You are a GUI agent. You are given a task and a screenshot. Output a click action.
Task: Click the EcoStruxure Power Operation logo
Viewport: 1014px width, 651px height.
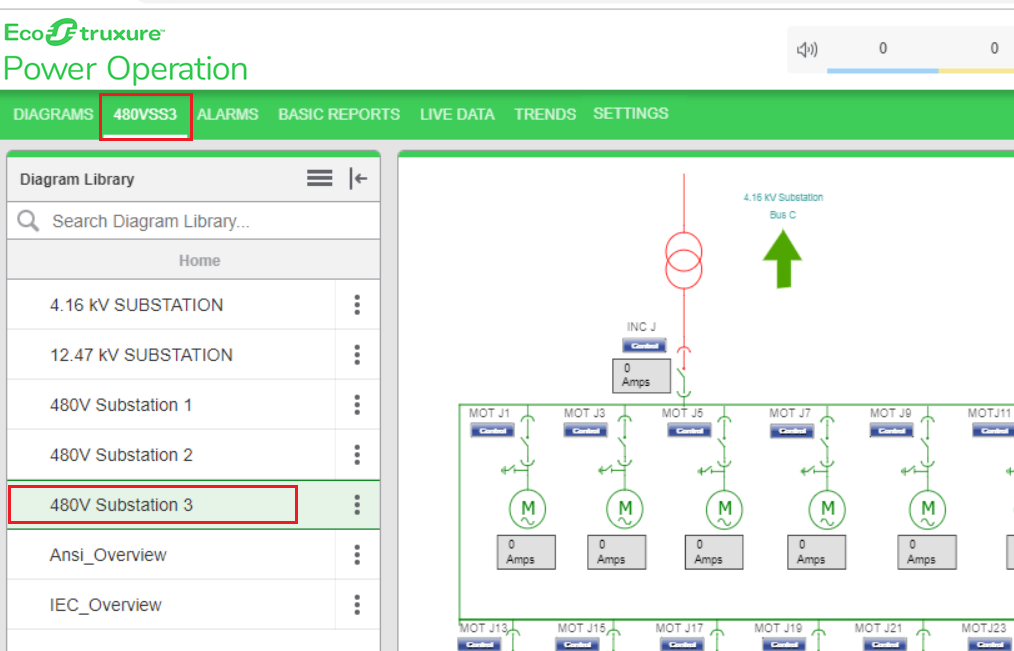pyautogui.click(x=126, y=51)
